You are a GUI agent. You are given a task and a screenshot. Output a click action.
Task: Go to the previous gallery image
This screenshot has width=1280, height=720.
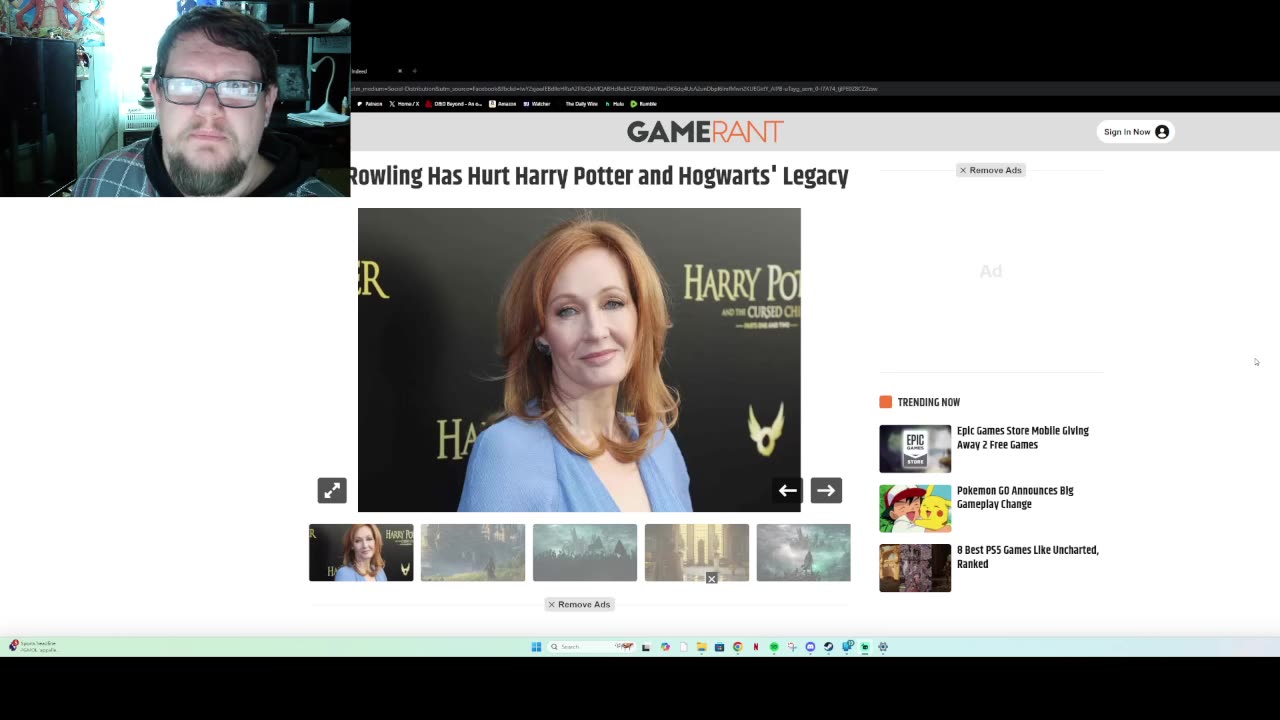tap(788, 490)
